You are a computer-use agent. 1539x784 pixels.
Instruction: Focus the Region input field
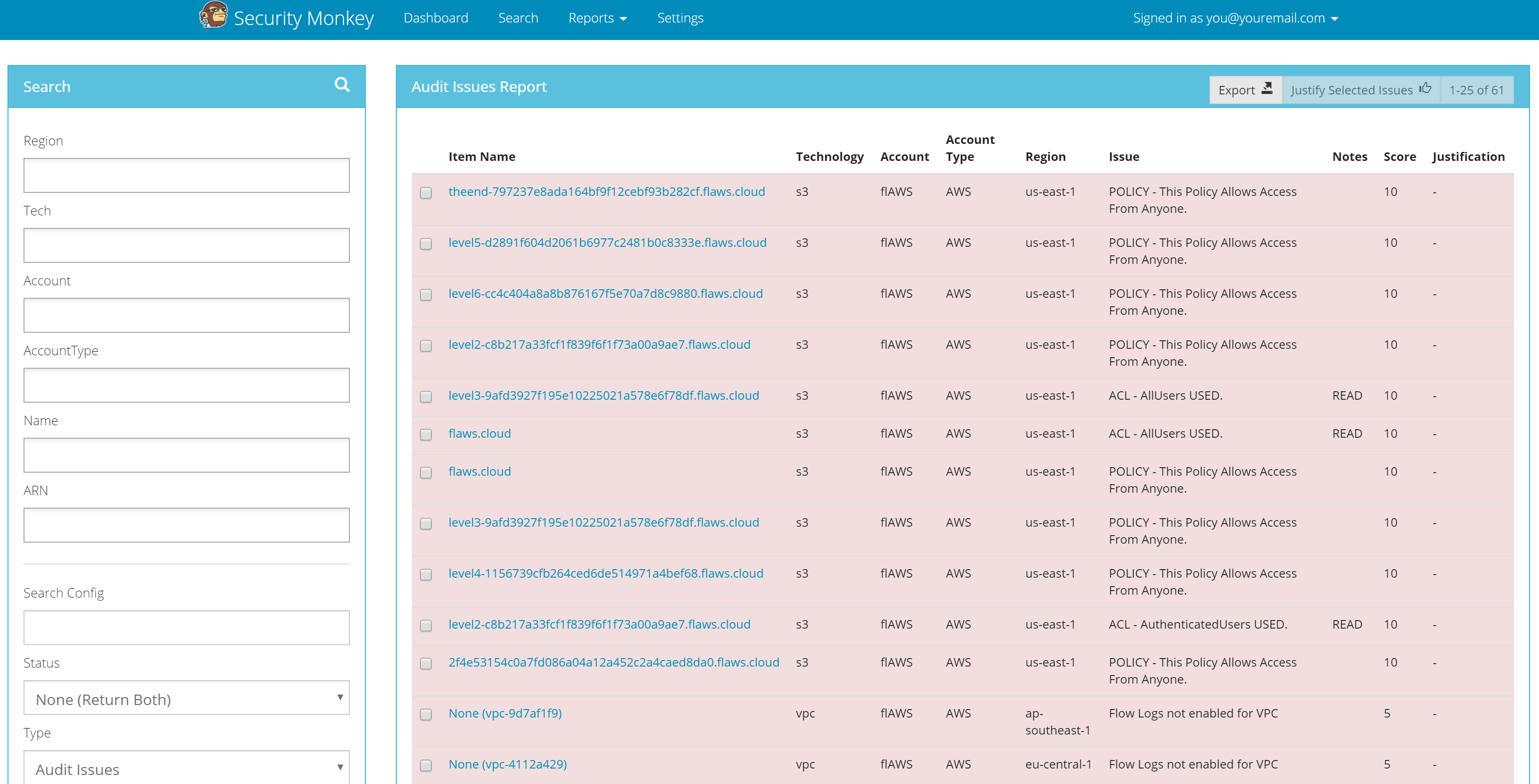click(x=186, y=175)
